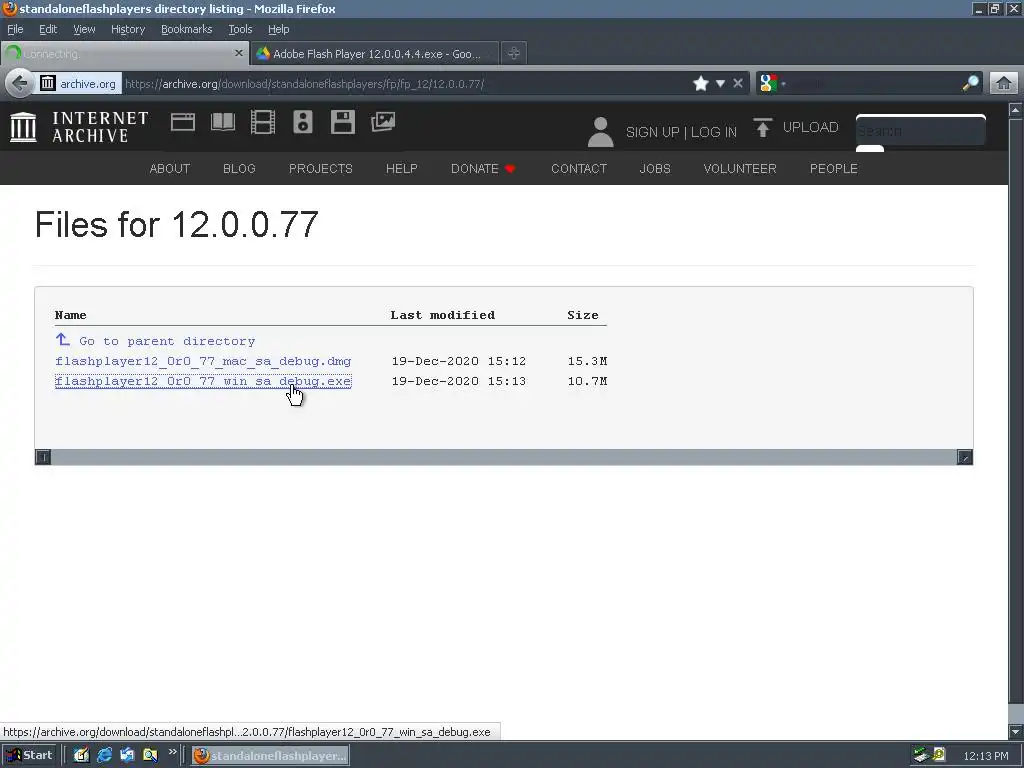Open the Software floppy-disk icon
The height and width of the screenshot is (768, 1024).
click(343, 122)
